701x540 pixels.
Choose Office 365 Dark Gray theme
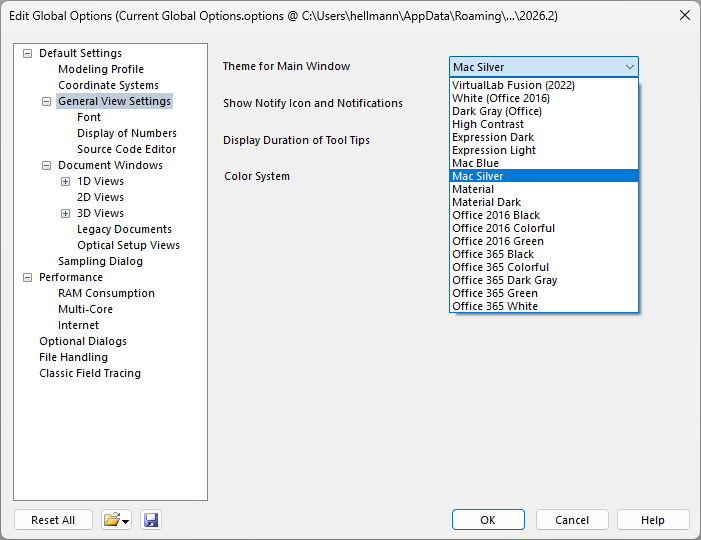click(544, 280)
